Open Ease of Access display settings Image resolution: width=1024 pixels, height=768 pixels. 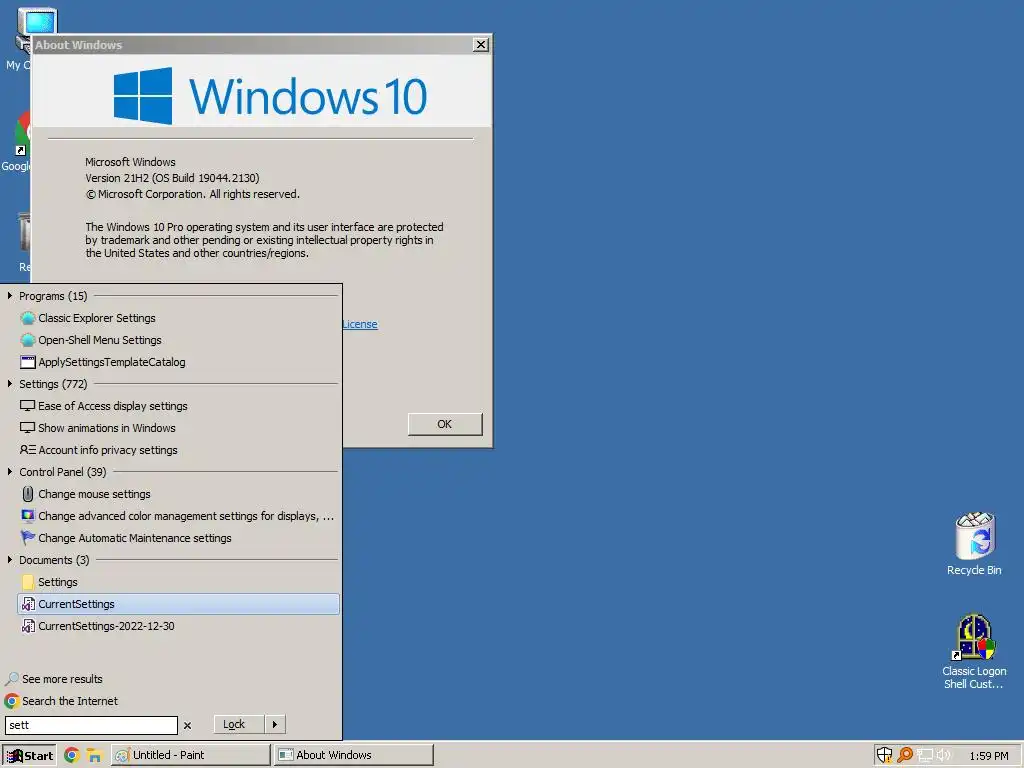pos(178,406)
